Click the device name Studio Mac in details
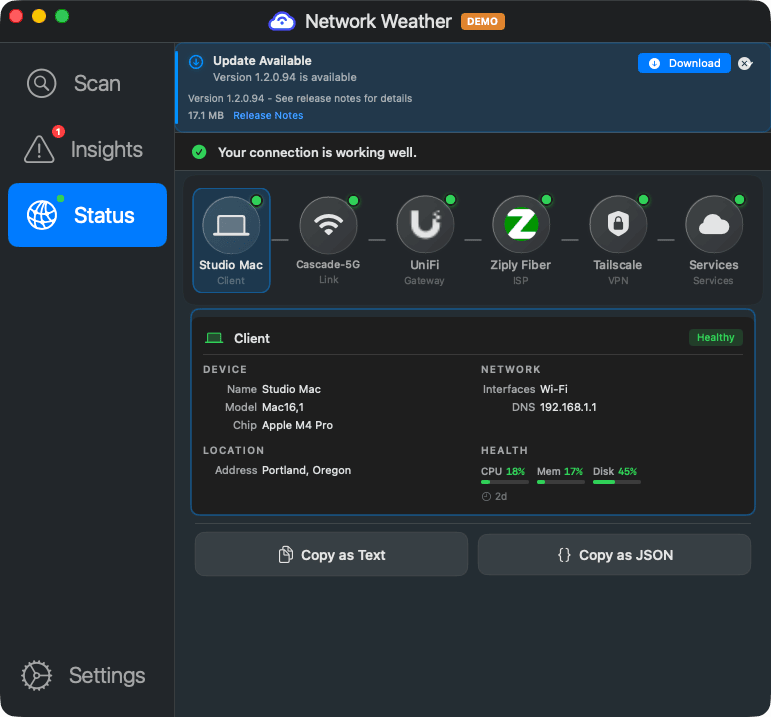This screenshot has height=717, width=771. pos(291,389)
